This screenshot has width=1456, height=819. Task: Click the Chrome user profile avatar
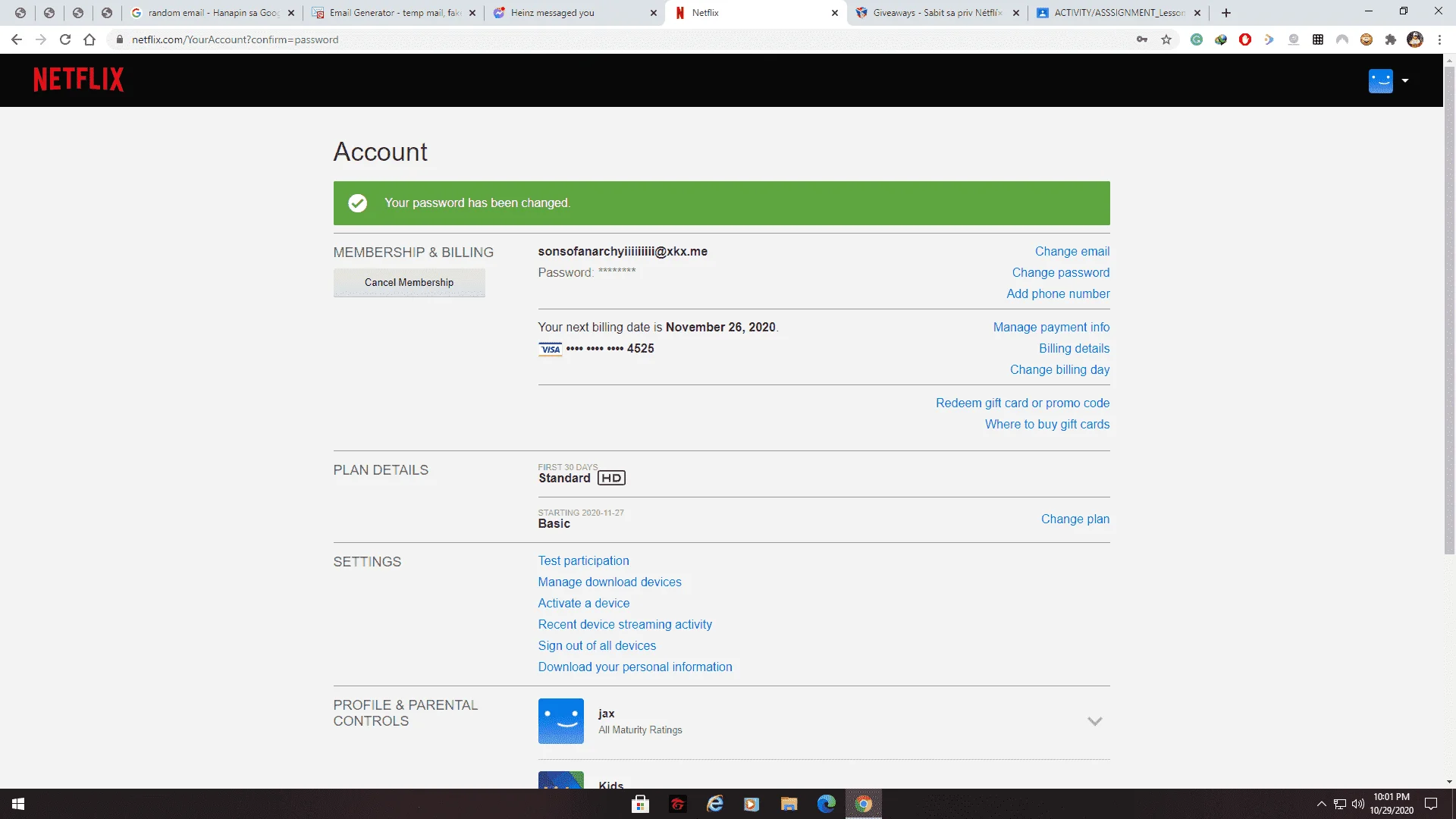(x=1414, y=39)
